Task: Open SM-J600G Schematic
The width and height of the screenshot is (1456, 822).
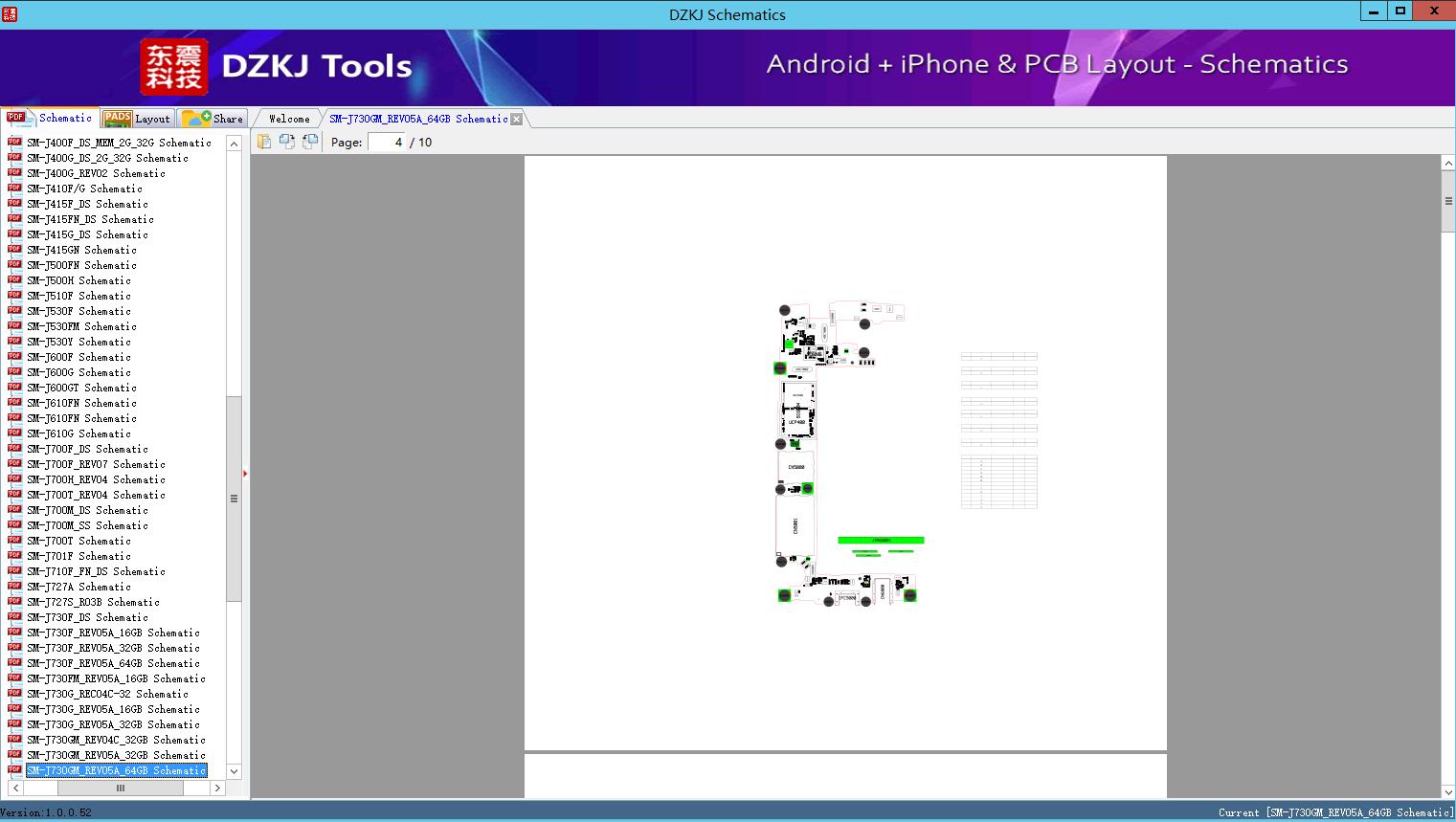Action: [x=78, y=372]
